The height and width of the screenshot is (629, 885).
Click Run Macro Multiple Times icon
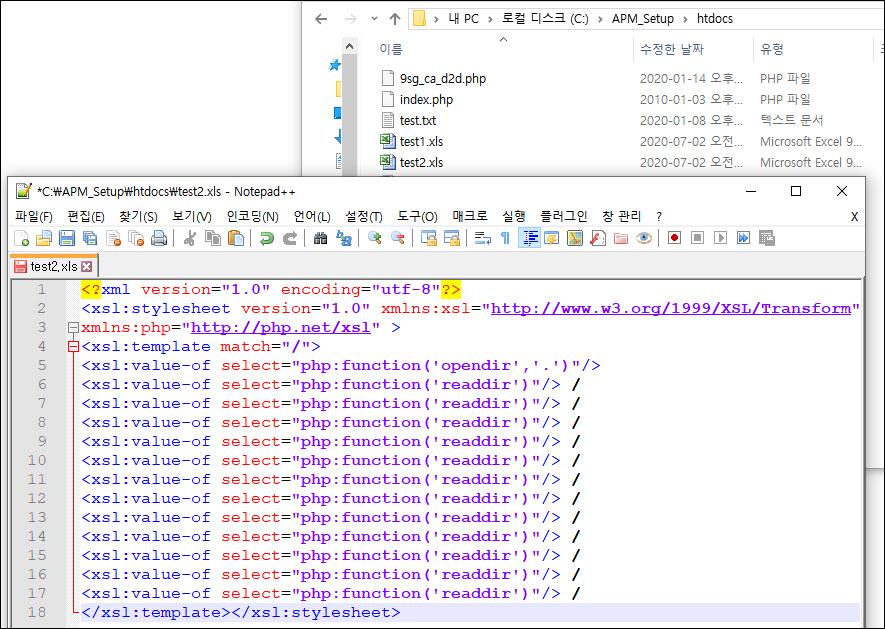click(743, 238)
